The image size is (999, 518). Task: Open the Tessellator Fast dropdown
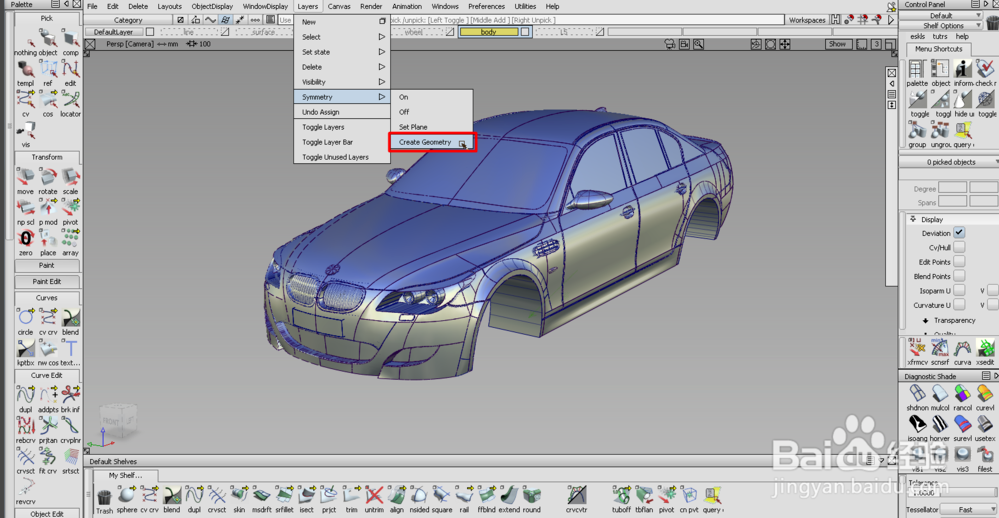(968, 509)
